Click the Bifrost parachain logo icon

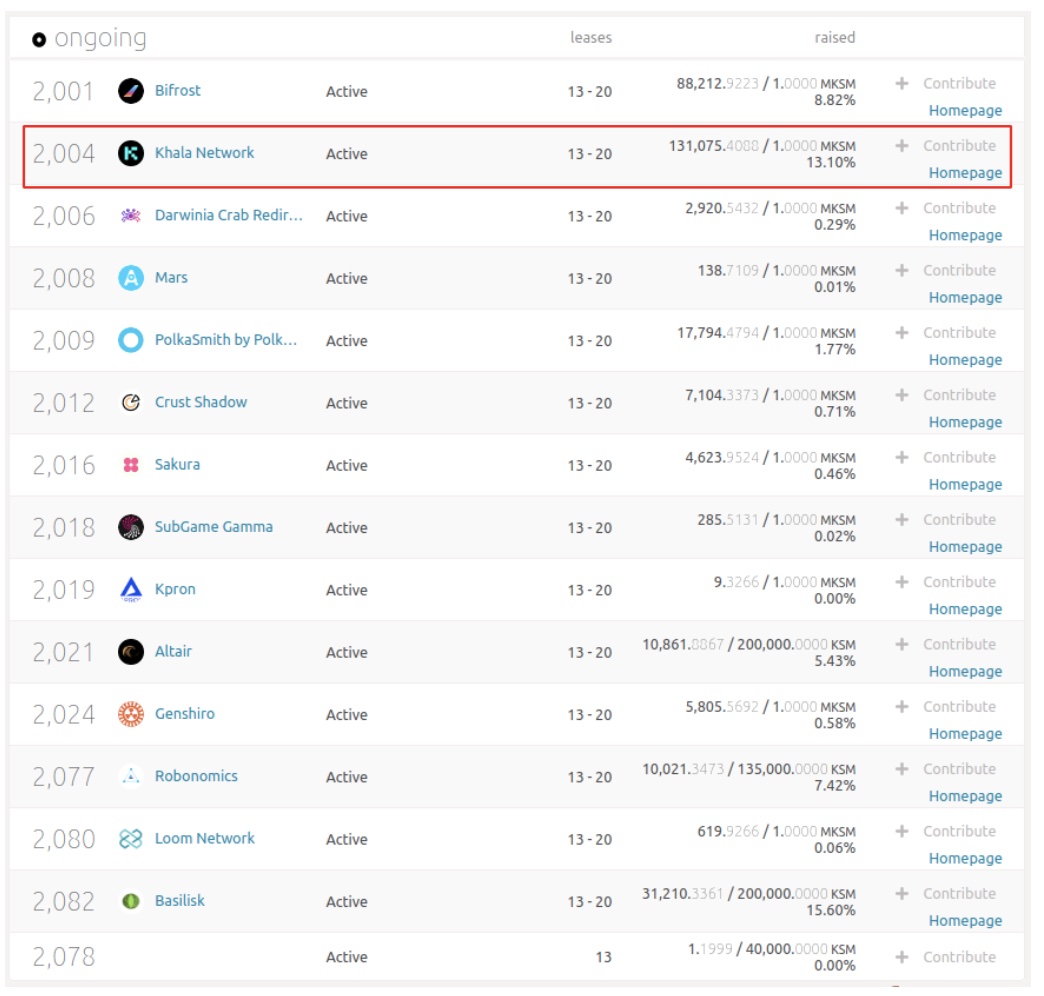pyautogui.click(x=130, y=91)
